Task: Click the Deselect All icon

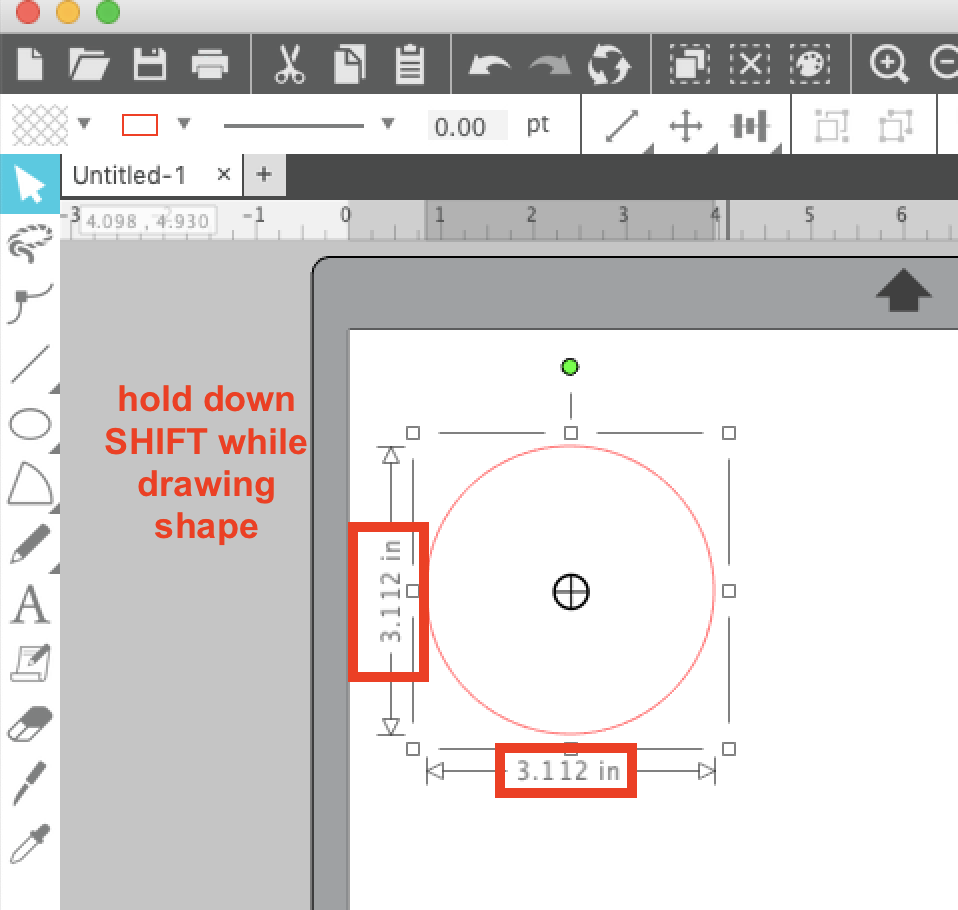Action: coord(750,64)
